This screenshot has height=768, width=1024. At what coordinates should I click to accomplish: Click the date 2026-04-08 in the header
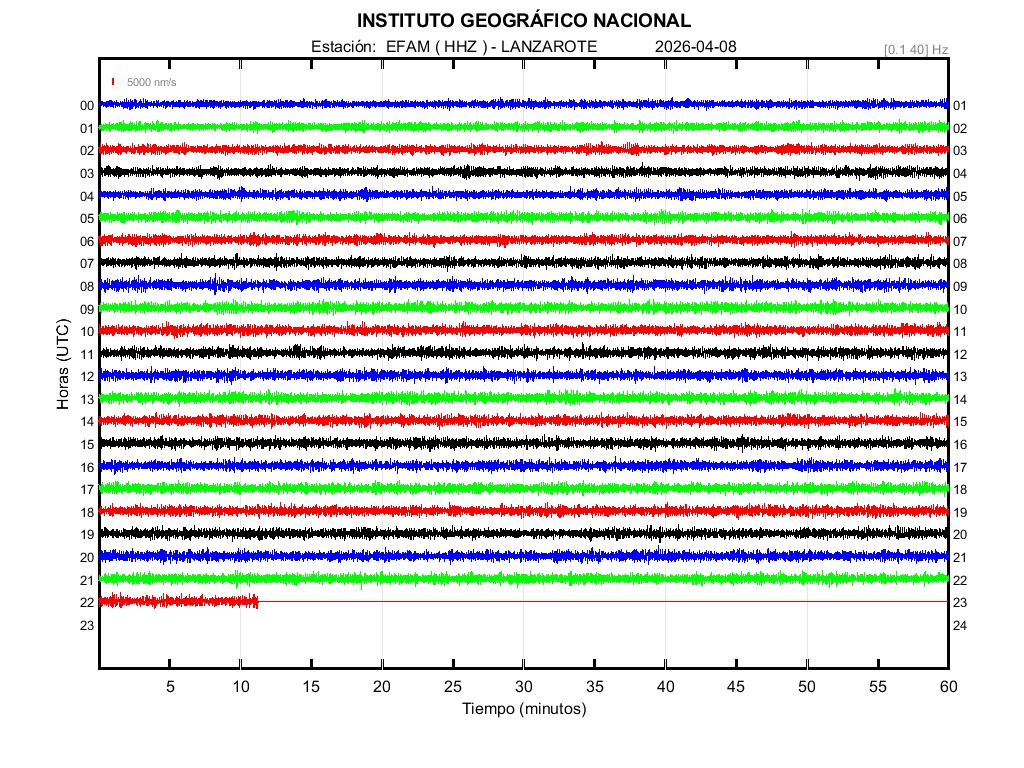pos(695,47)
